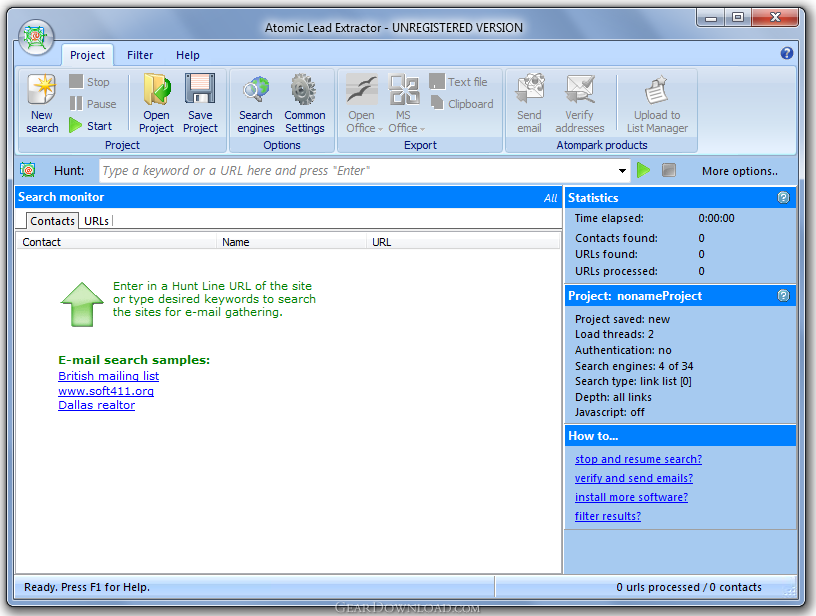Screen dimensions: 816x616
Task: Open Search engines options
Action: tap(256, 104)
